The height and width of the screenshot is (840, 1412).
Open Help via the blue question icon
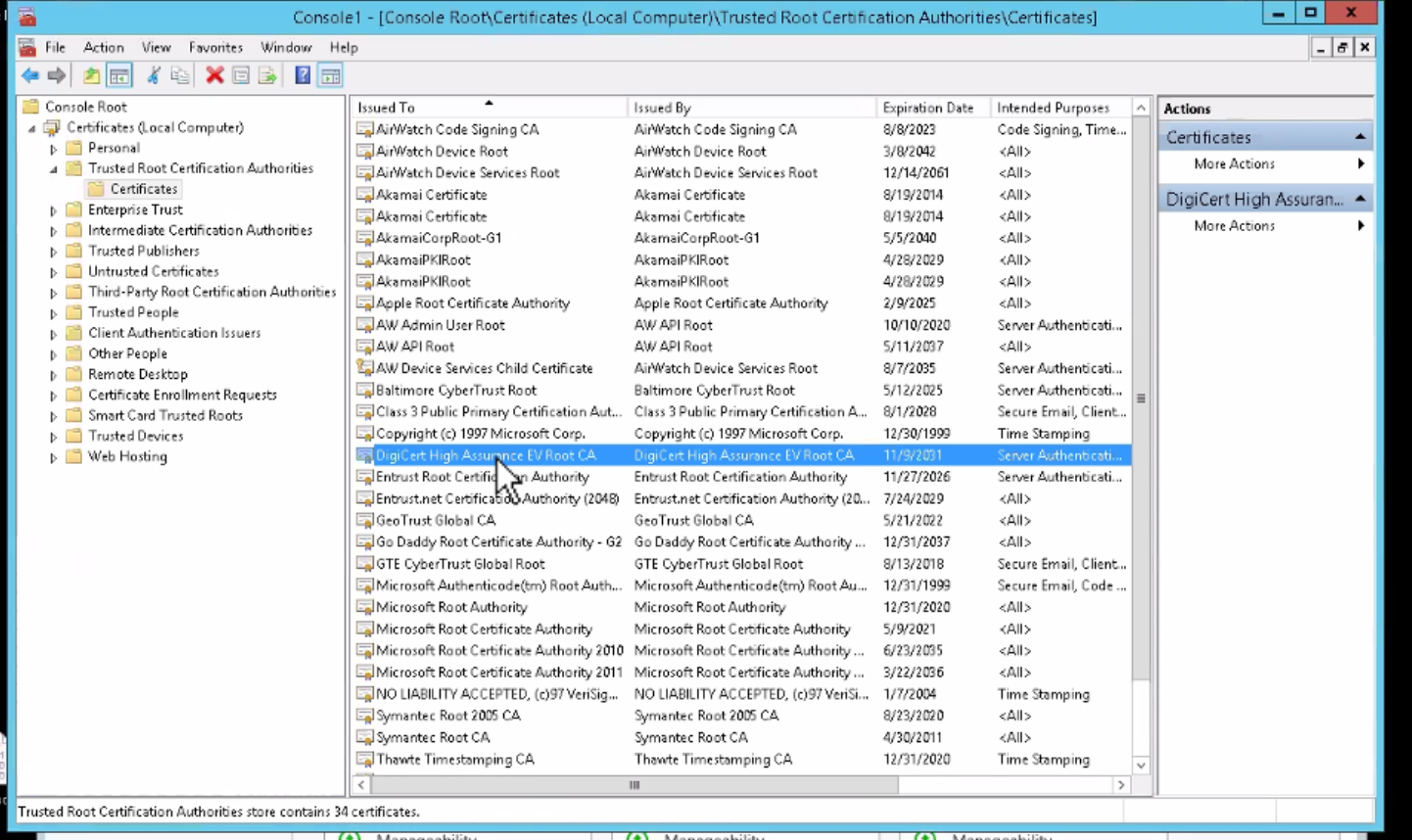click(303, 76)
